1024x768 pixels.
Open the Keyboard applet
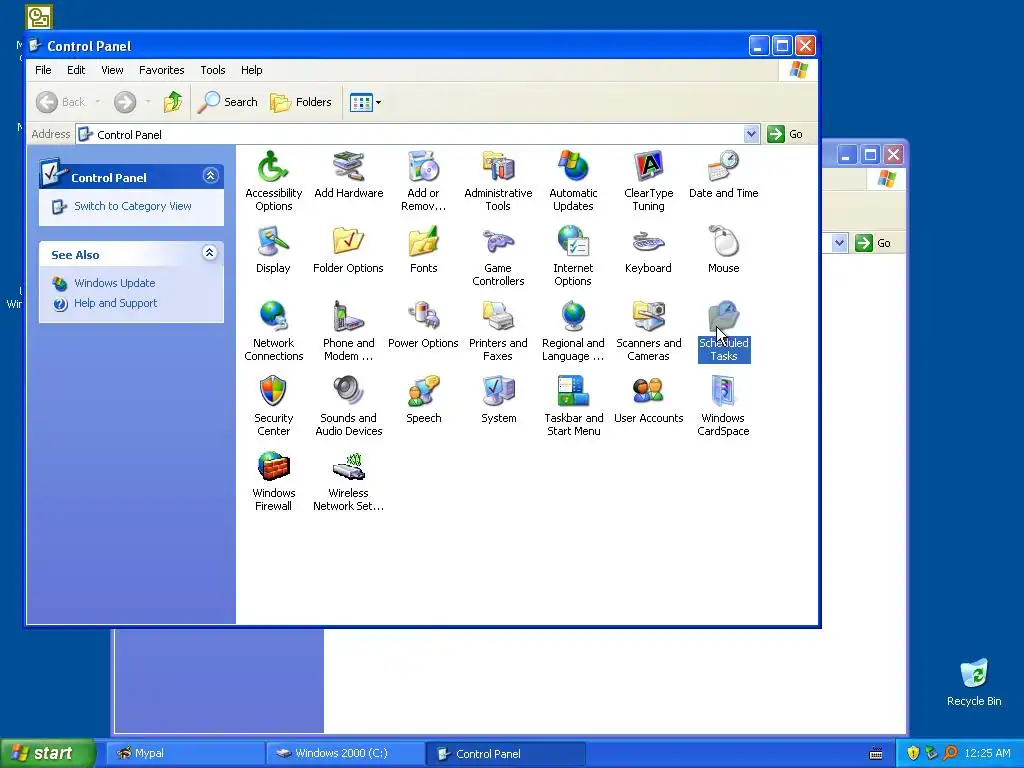648,249
